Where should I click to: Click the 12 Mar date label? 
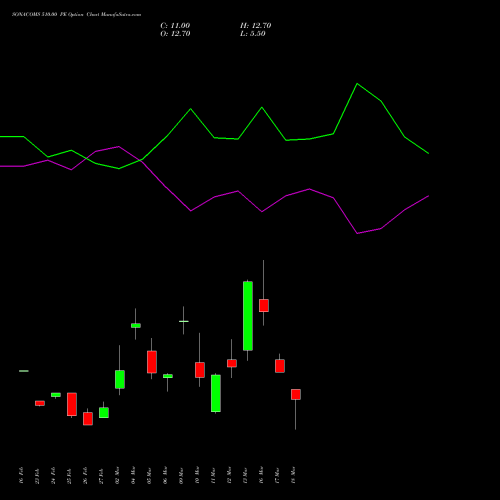point(229,475)
